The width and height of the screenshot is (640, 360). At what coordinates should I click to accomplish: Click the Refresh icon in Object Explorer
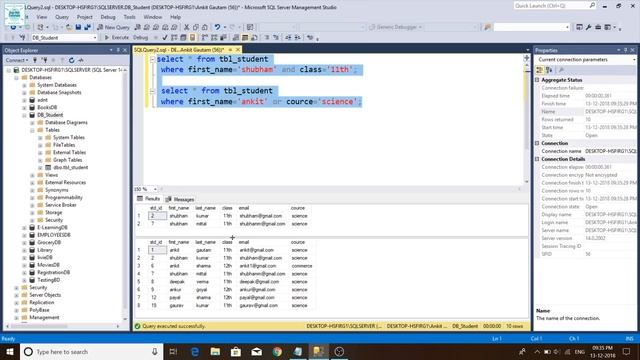click(x=71, y=60)
